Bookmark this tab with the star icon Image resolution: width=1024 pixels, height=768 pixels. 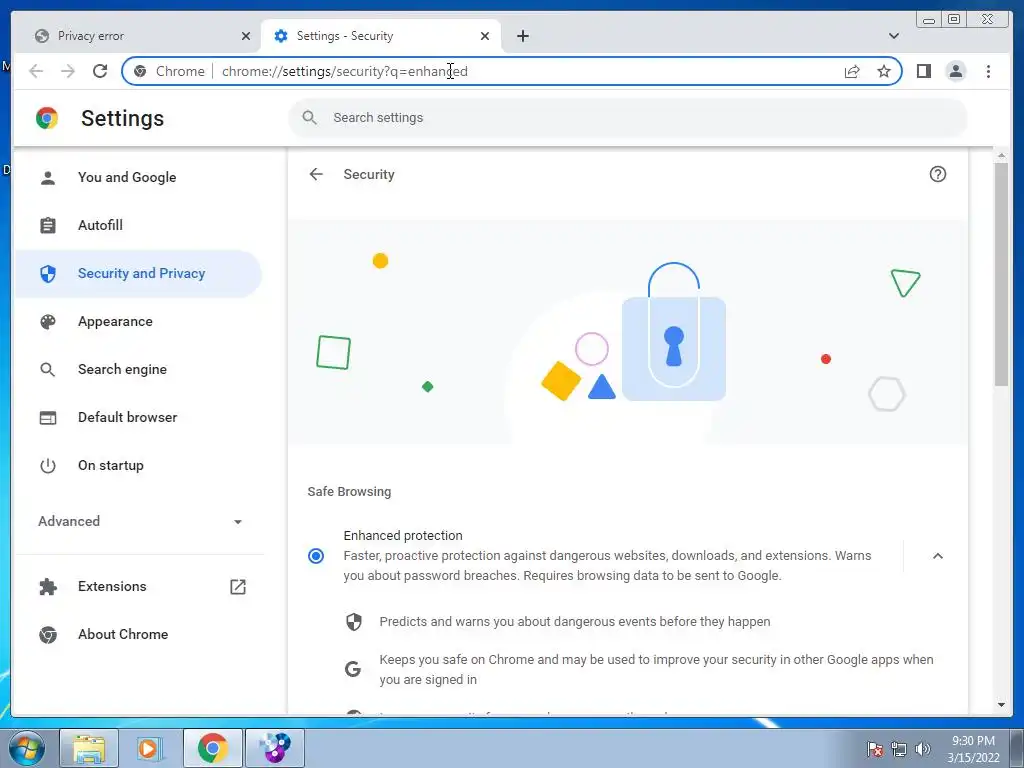(884, 71)
